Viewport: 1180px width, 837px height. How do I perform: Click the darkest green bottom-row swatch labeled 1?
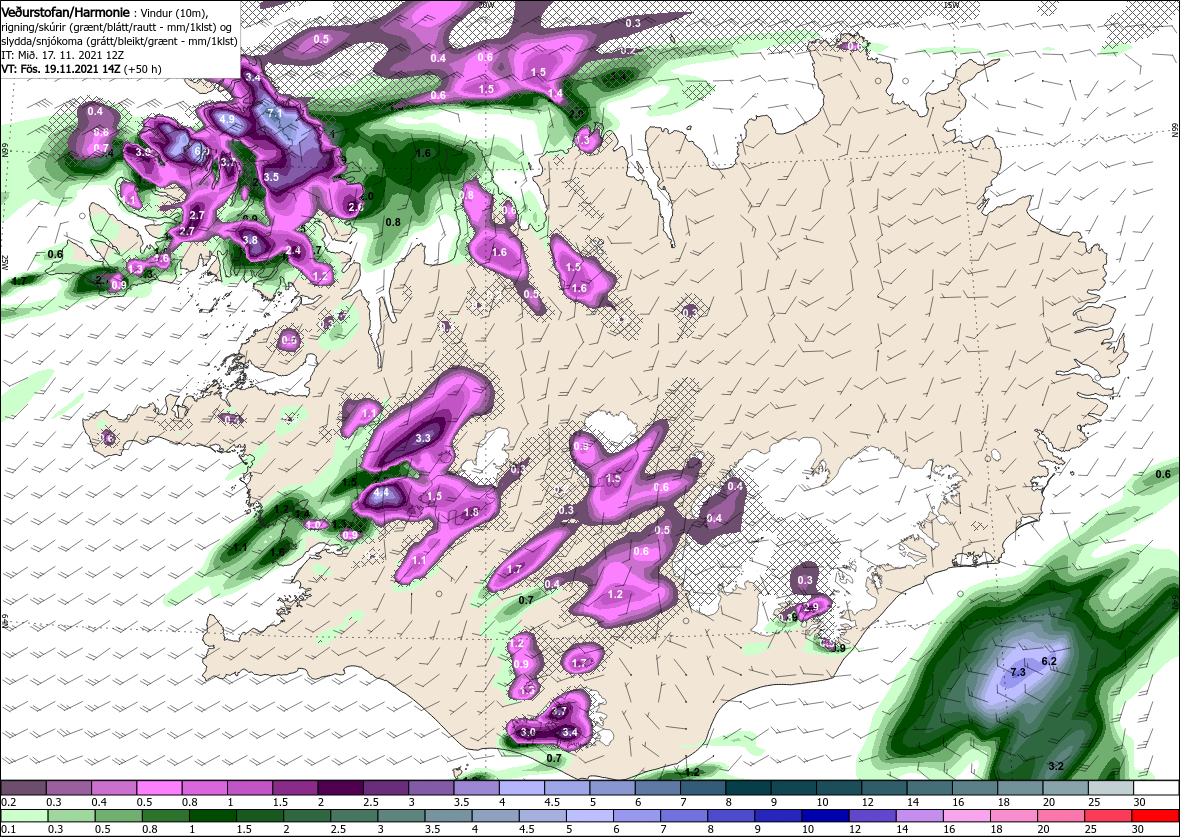click(x=212, y=817)
